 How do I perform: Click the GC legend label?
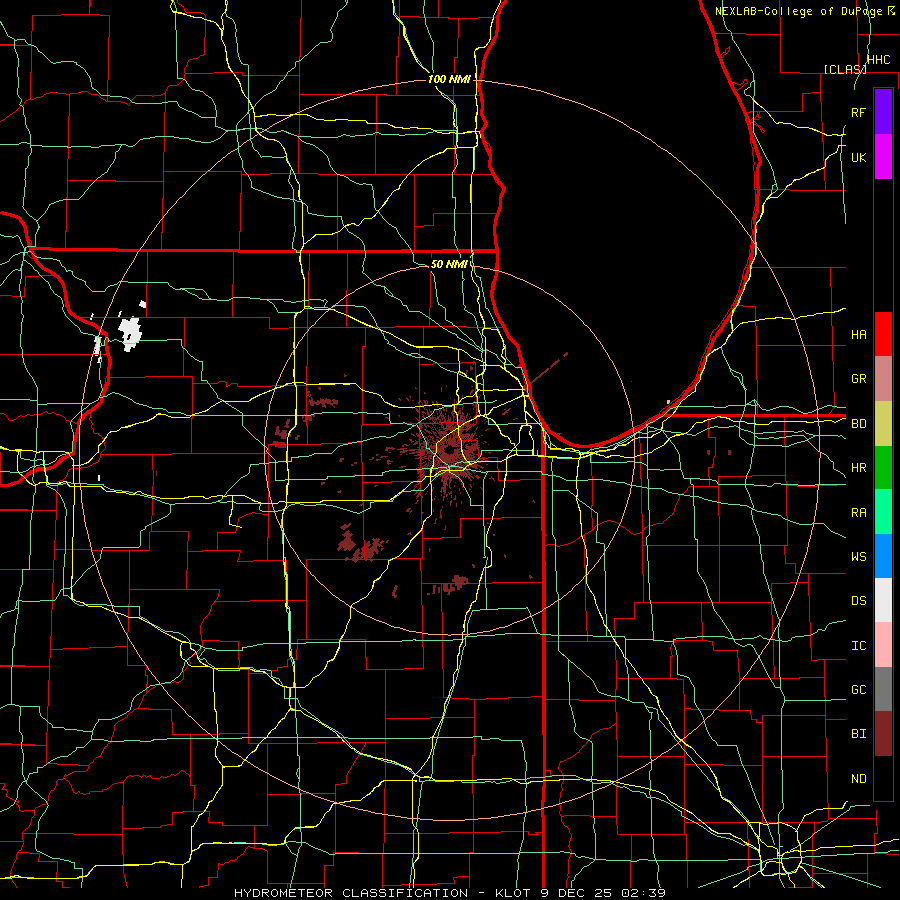858,690
